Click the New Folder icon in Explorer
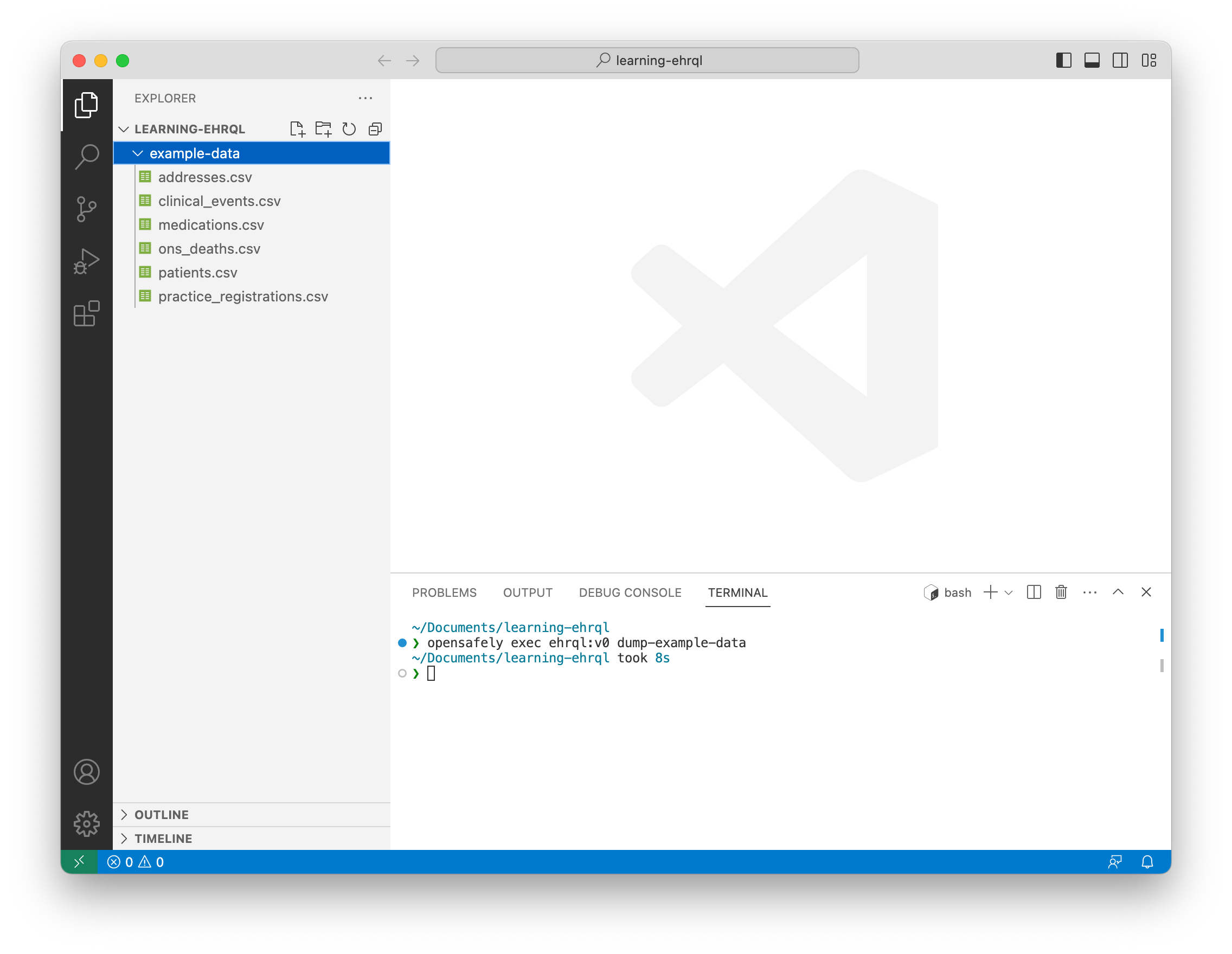 click(323, 129)
